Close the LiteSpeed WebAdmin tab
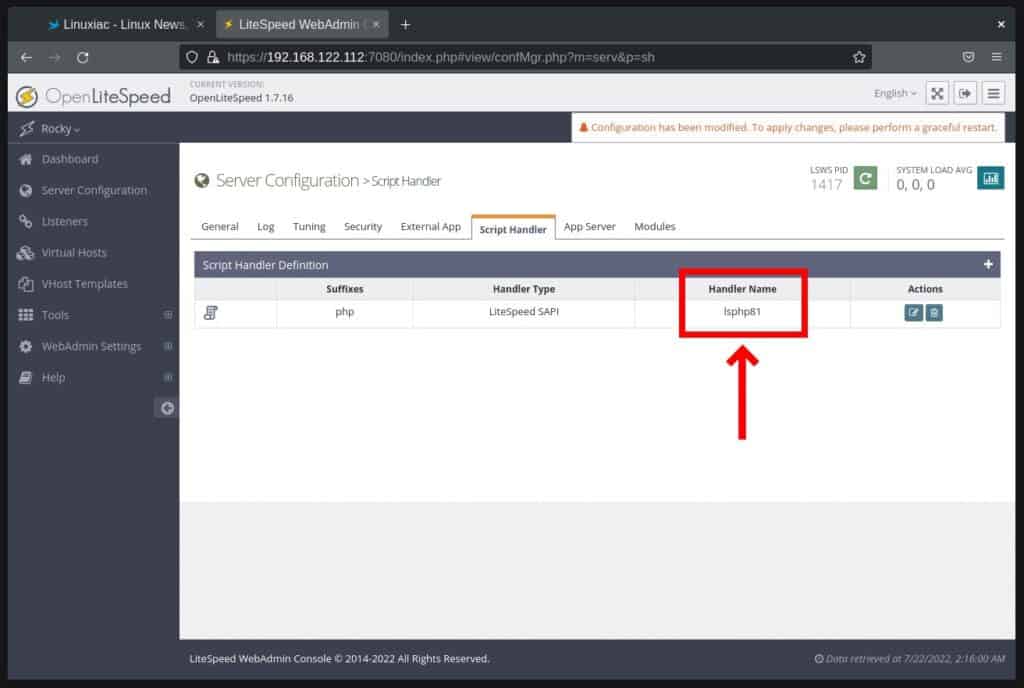 (x=376, y=25)
